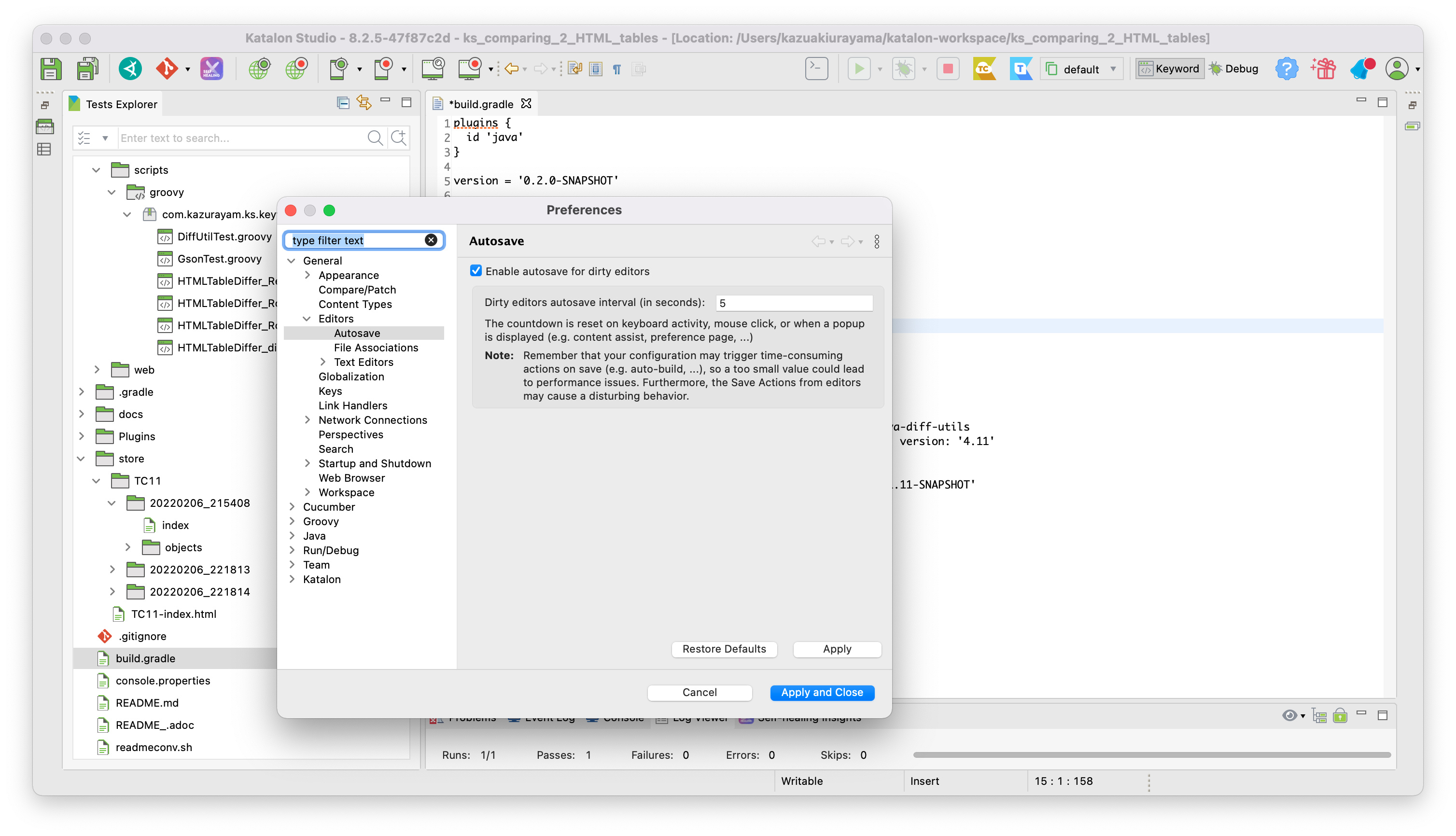Select the build.gradle editor tab

[x=481, y=104]
